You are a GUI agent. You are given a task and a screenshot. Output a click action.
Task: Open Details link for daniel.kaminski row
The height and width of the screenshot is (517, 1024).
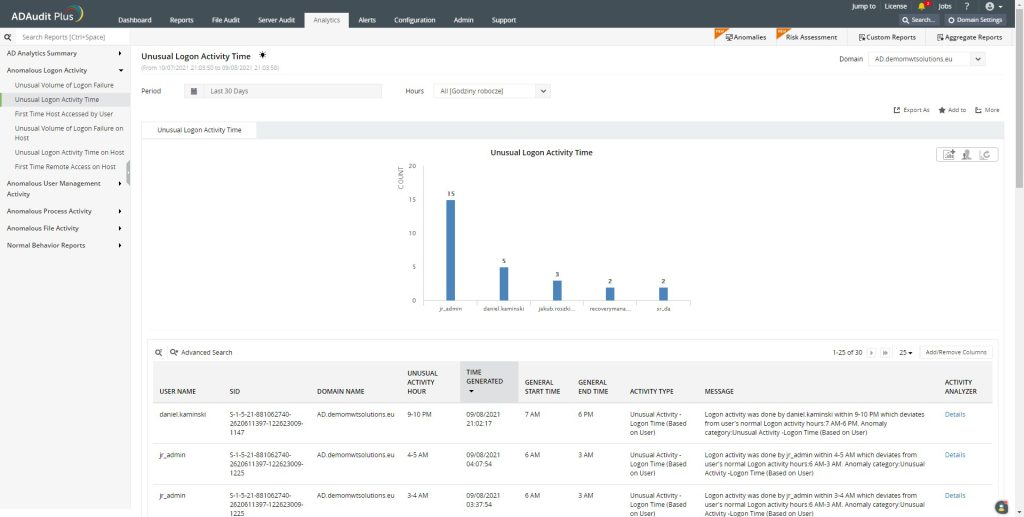click(955, 414)
